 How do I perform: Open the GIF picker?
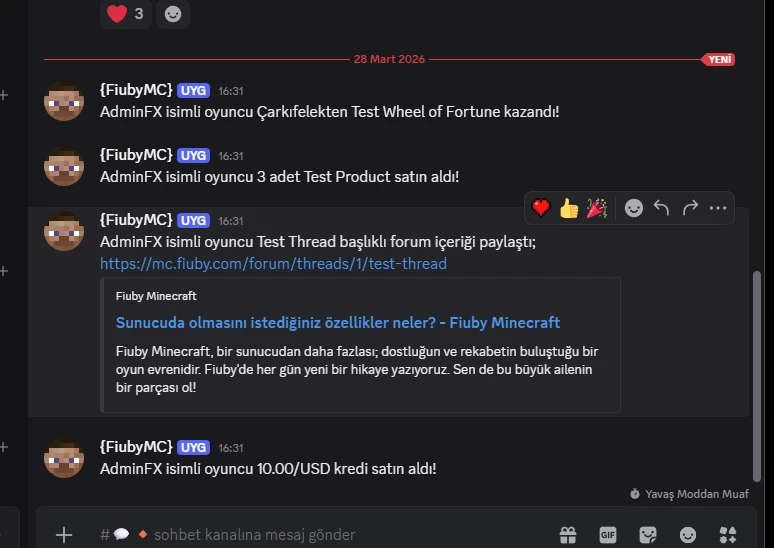pyautogui.click(x=608, y=535)
